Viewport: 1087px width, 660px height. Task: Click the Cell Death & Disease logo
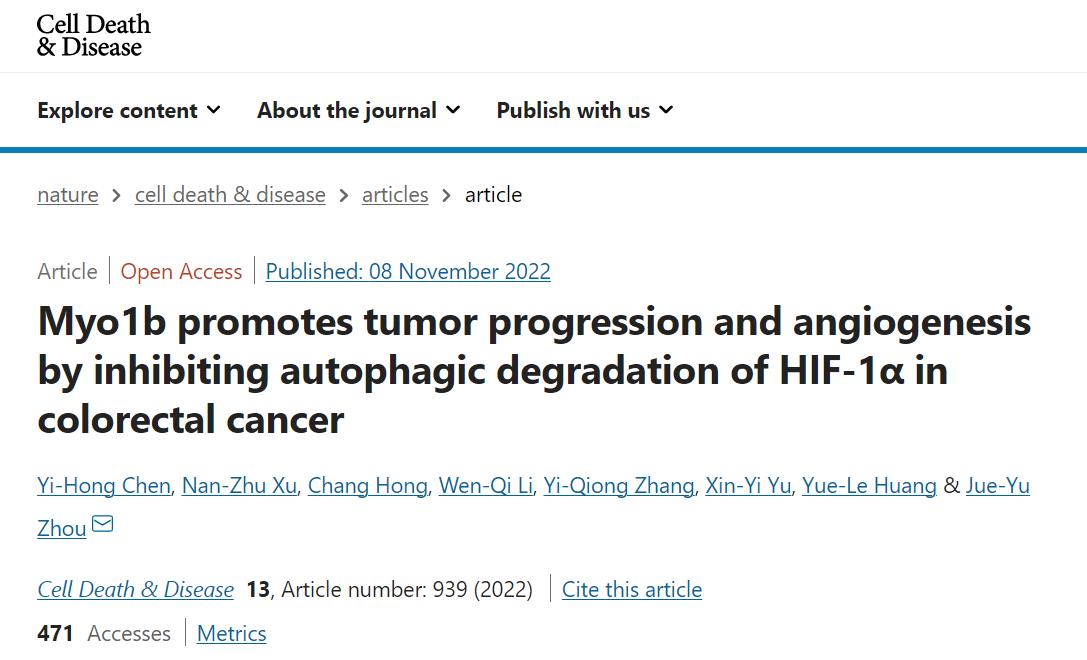point(93,35)
